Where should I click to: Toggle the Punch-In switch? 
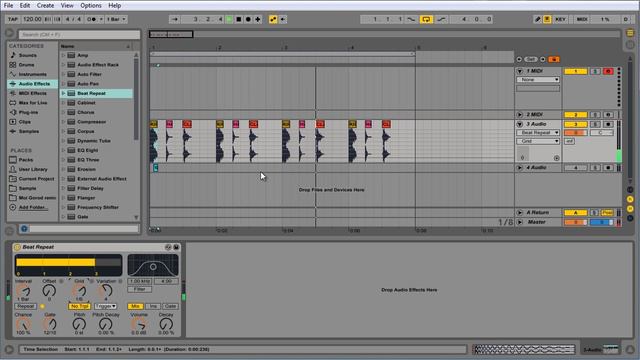(411, 19)
